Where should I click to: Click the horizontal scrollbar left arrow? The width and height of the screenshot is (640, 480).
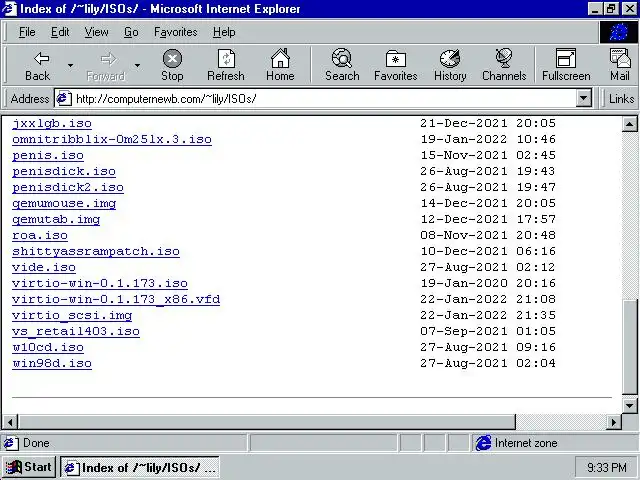pyautogui.click(x=11, y=422)
